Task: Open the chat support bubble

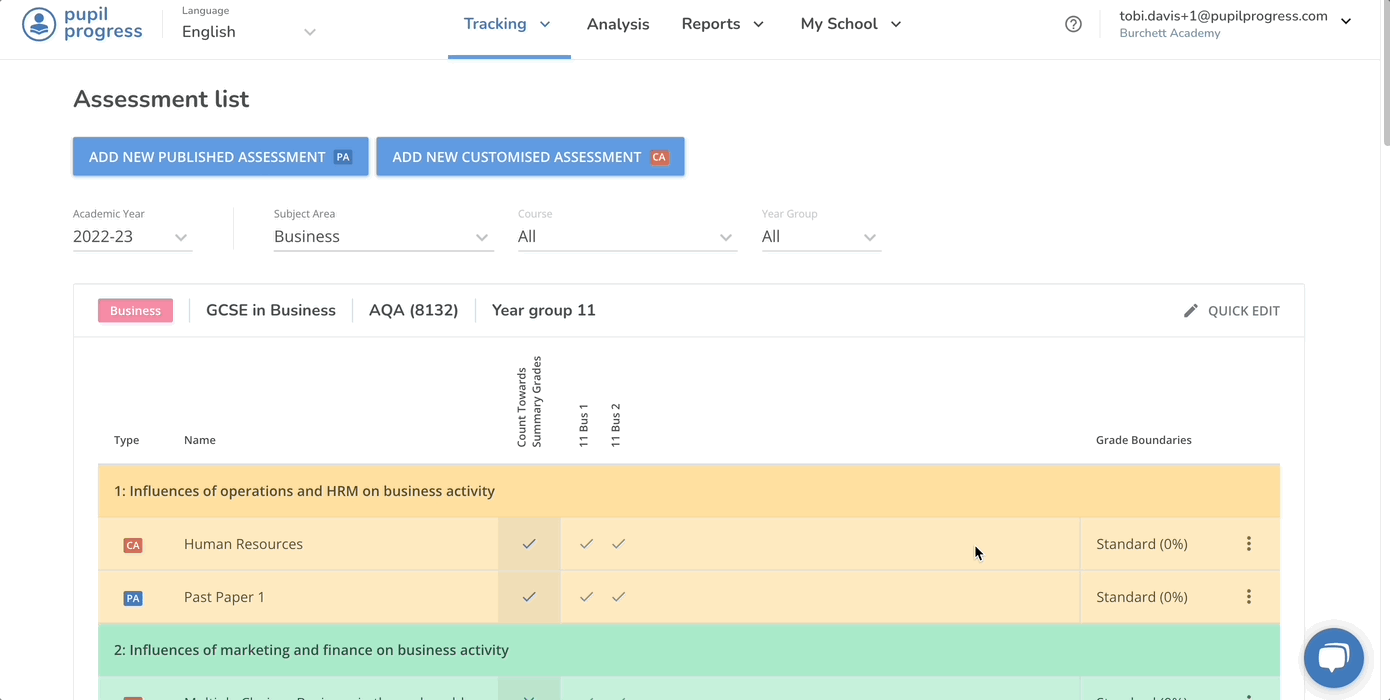Action: (1333, 658)
